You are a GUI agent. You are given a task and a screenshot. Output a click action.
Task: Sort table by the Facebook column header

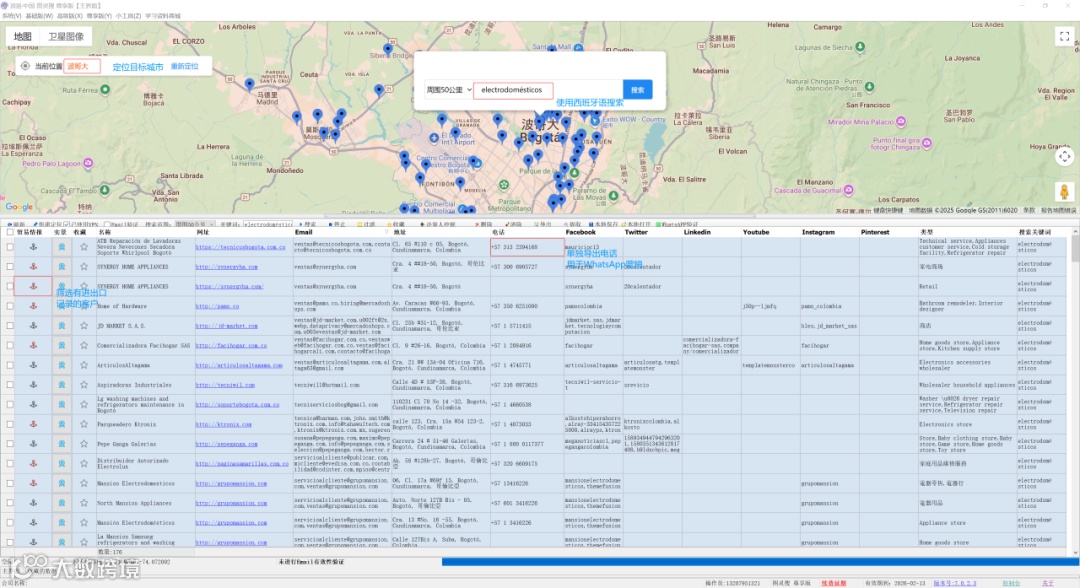coord(580,232)
